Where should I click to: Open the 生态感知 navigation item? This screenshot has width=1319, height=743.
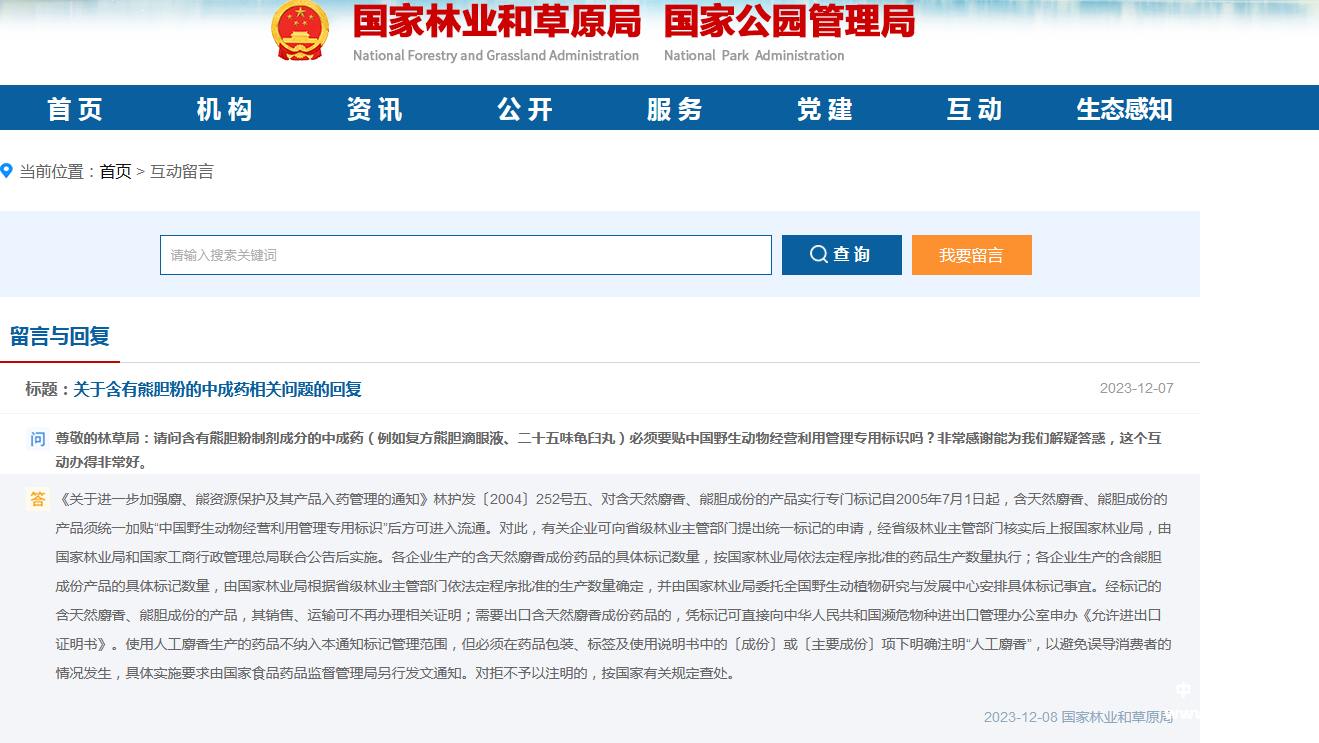click(1124, 109)
